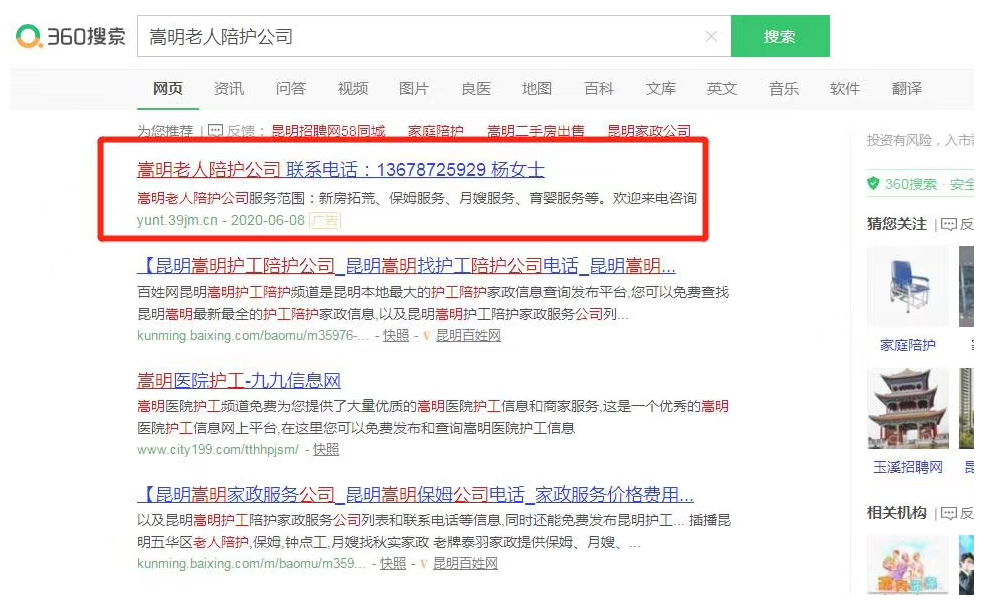Screen dimensions: 990x607
Task: Open the 良医 tab
Action: coord(475,88)
